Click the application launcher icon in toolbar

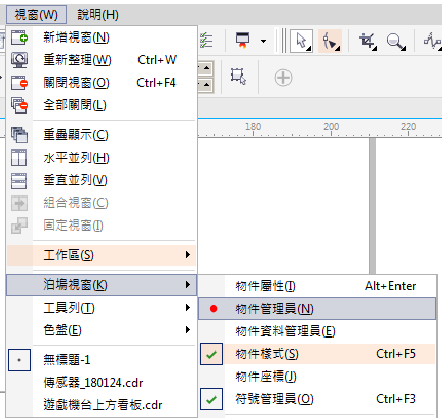pos(243,41)
